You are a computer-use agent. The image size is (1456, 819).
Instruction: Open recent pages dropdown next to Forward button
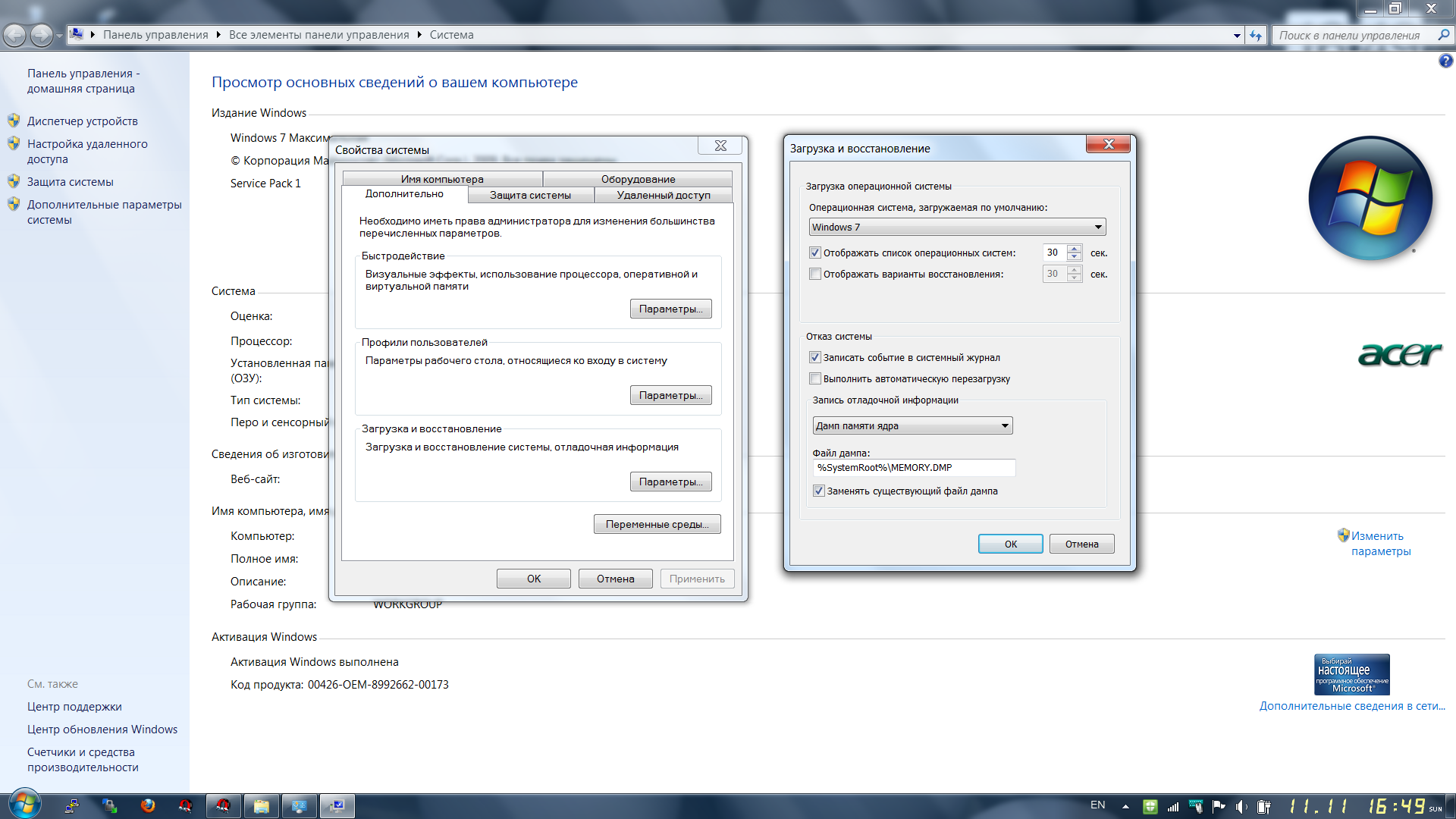(60, 36)
